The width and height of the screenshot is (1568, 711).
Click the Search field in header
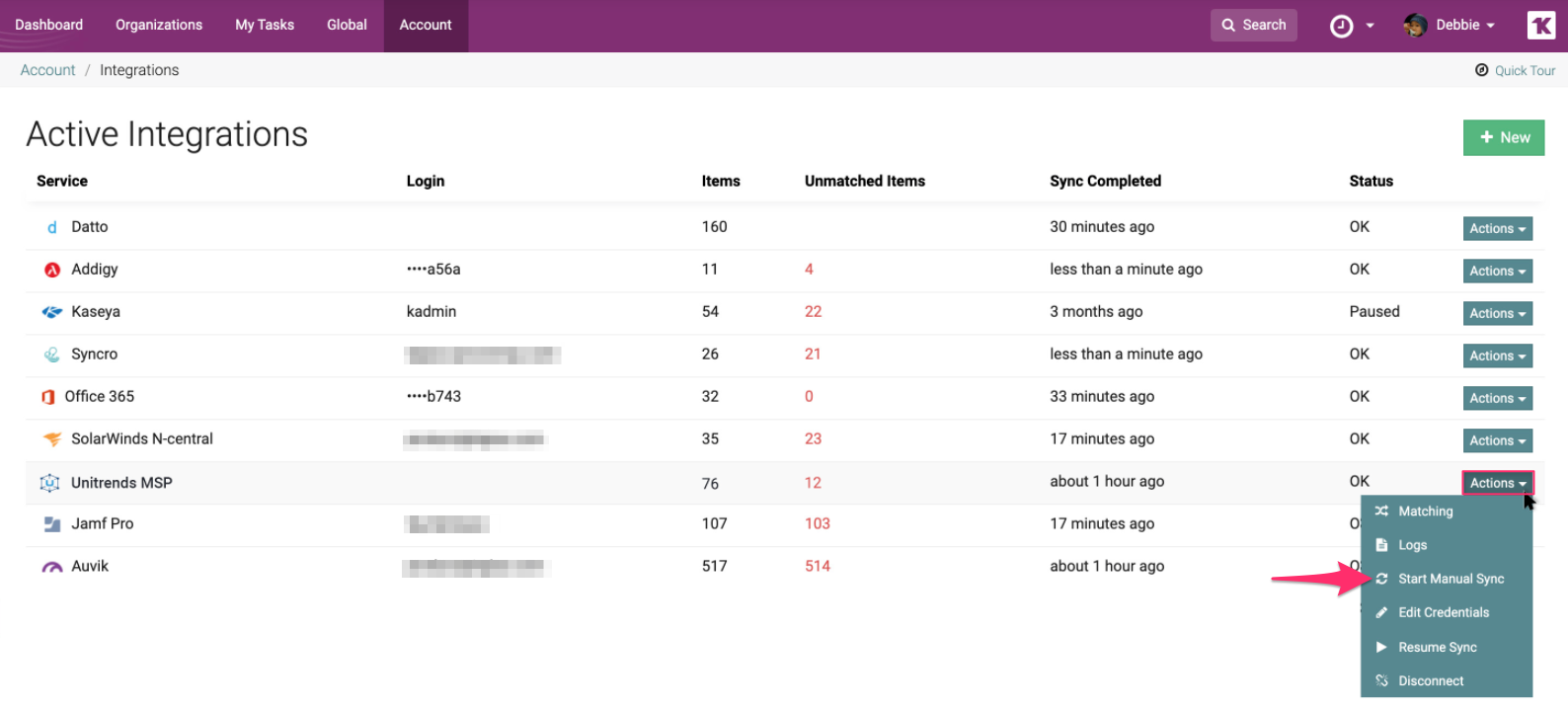(x=1253, y=25)
